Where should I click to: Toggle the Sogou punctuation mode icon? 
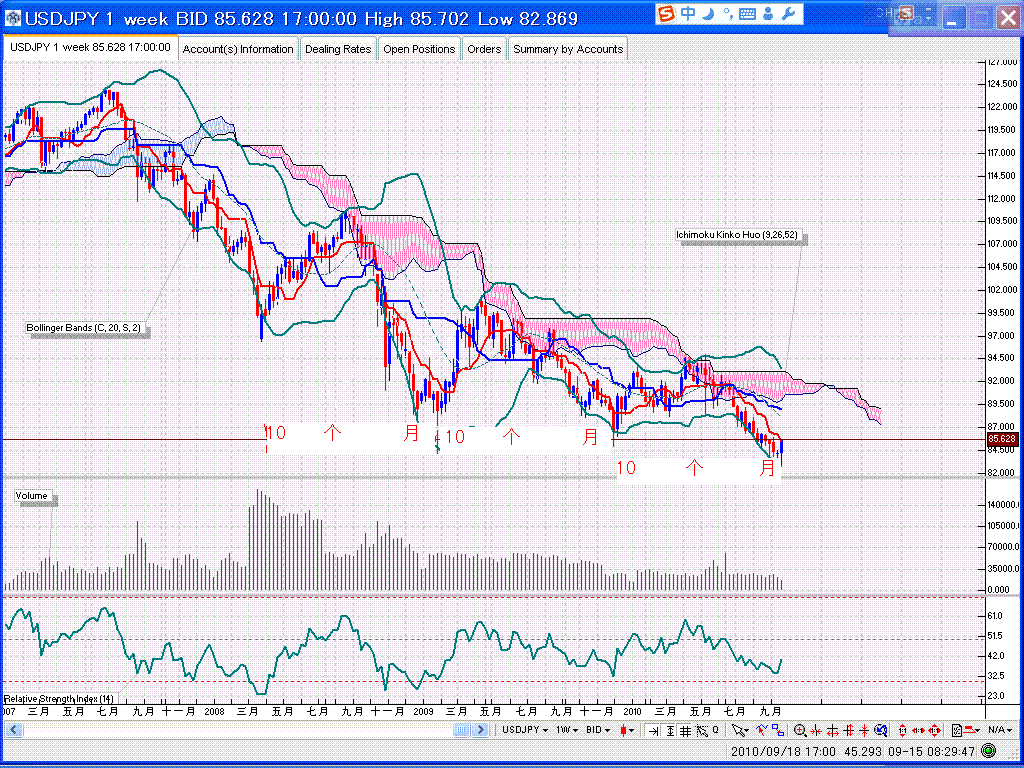tap(727, 14)
